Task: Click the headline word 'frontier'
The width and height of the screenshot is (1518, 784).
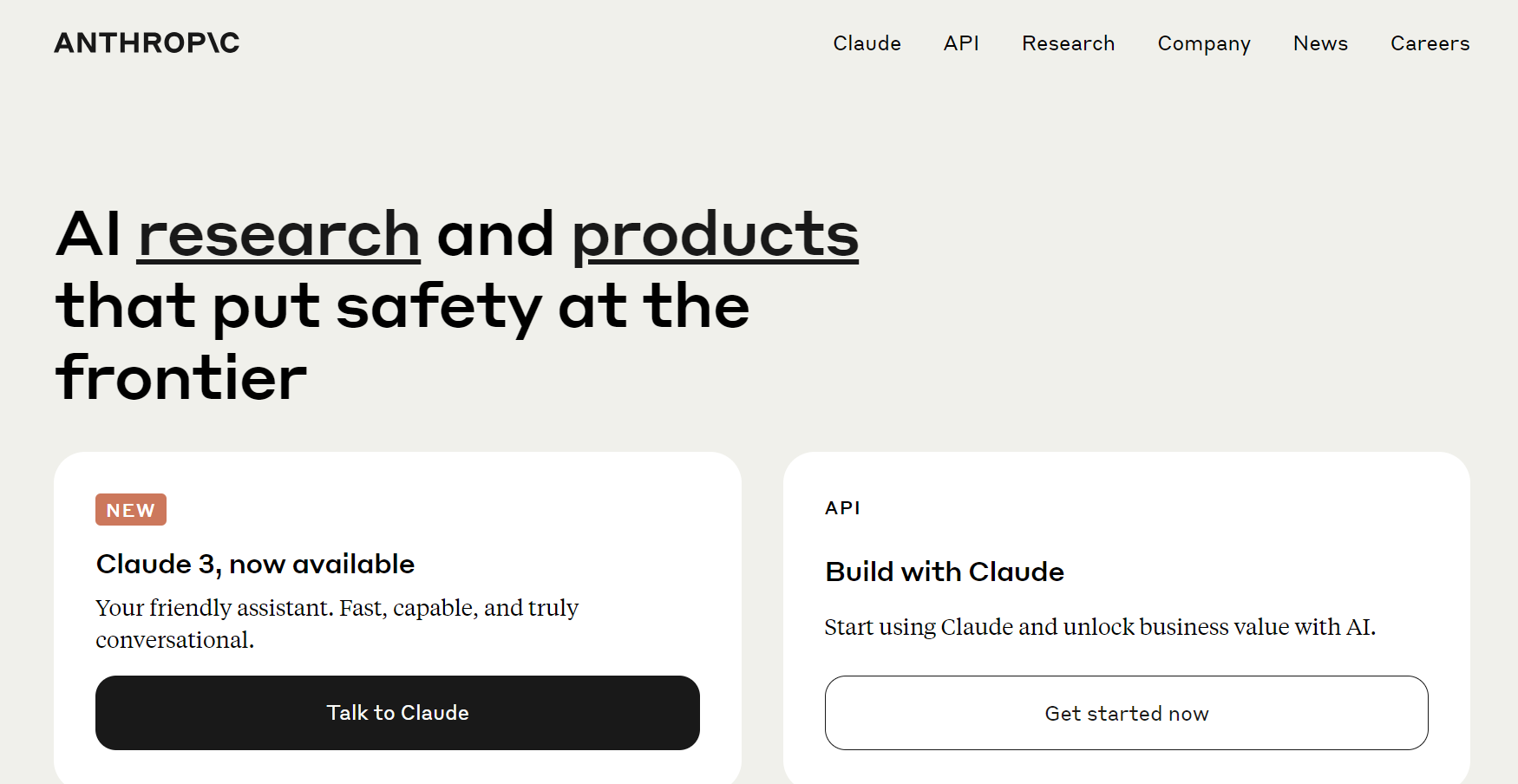Action: (181, 378)
